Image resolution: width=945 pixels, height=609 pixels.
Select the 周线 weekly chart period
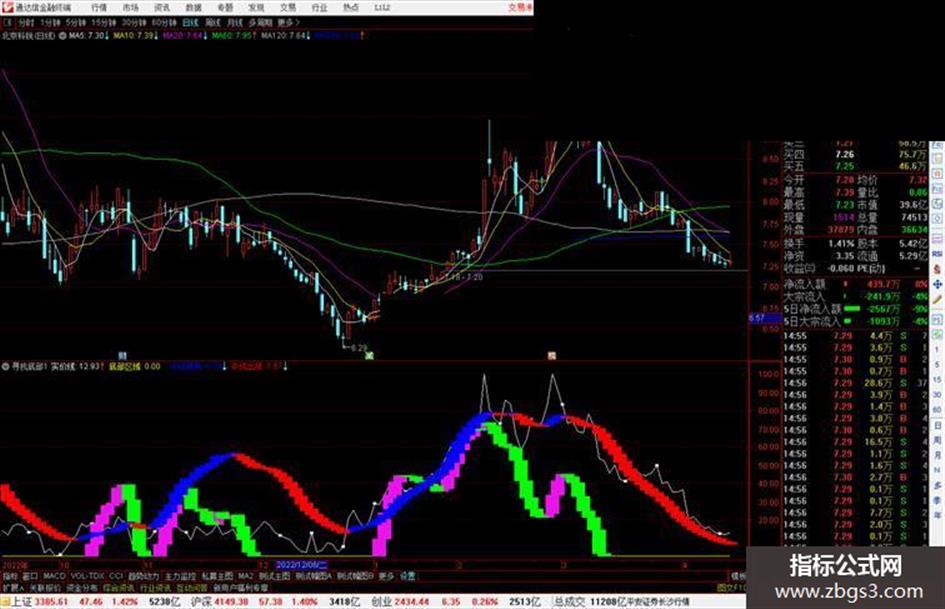point(213,23)
